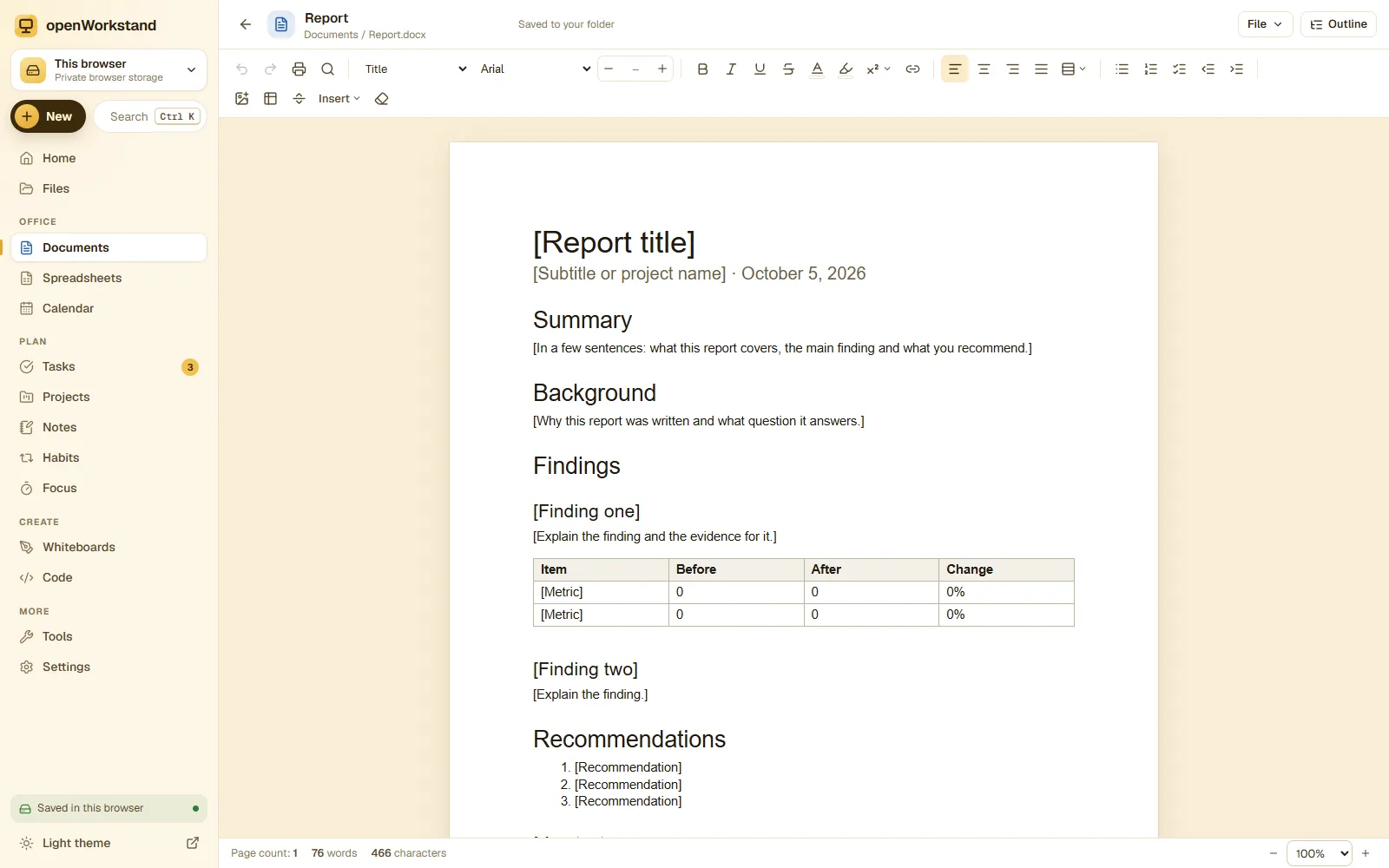Click the Search field

pos(149,116)
